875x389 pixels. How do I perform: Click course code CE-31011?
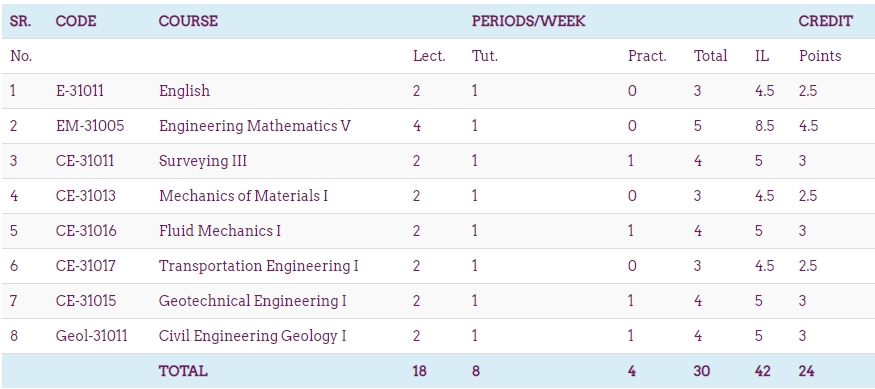pos(85,161)
